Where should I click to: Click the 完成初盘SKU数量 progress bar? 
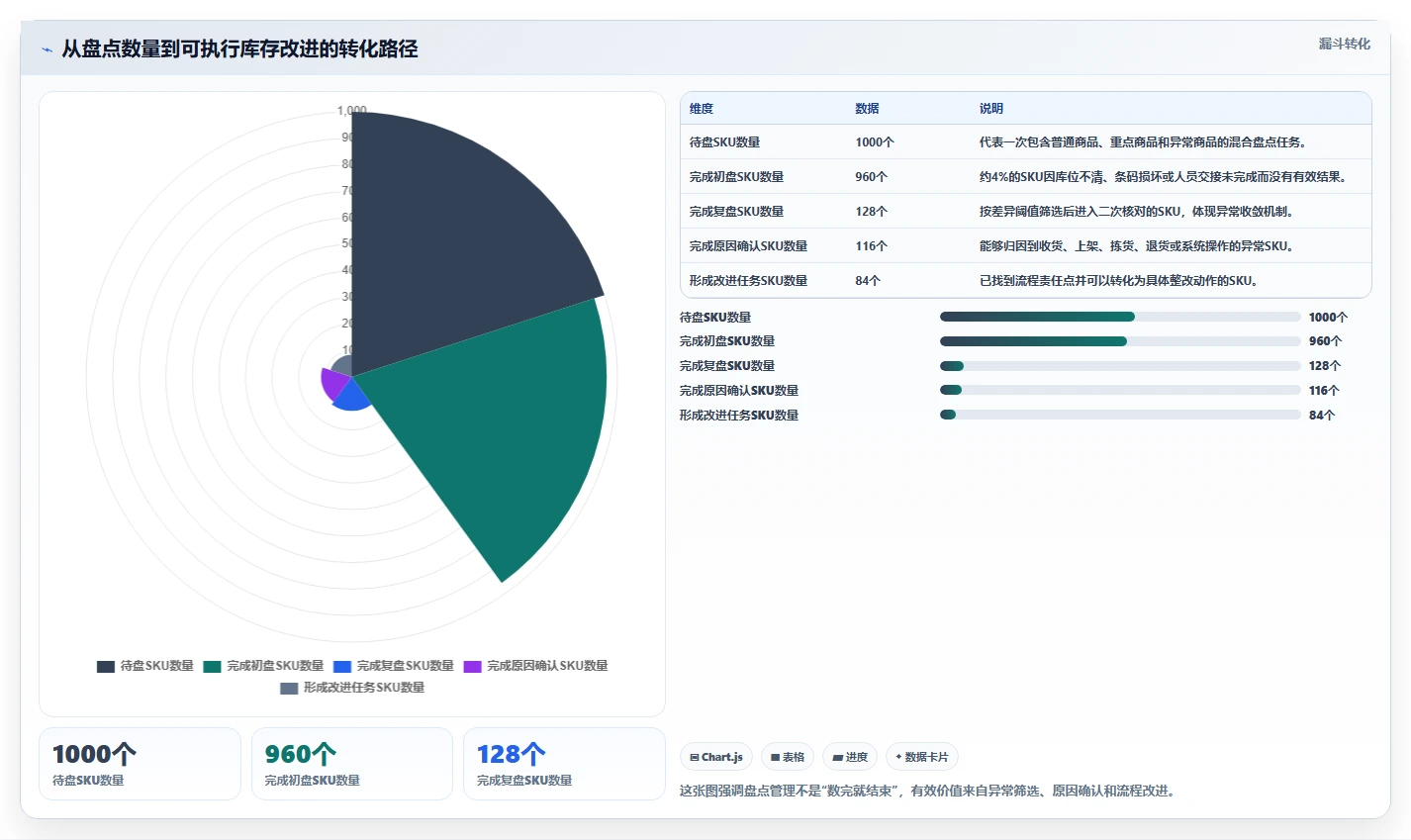[x=1120, y=341]
